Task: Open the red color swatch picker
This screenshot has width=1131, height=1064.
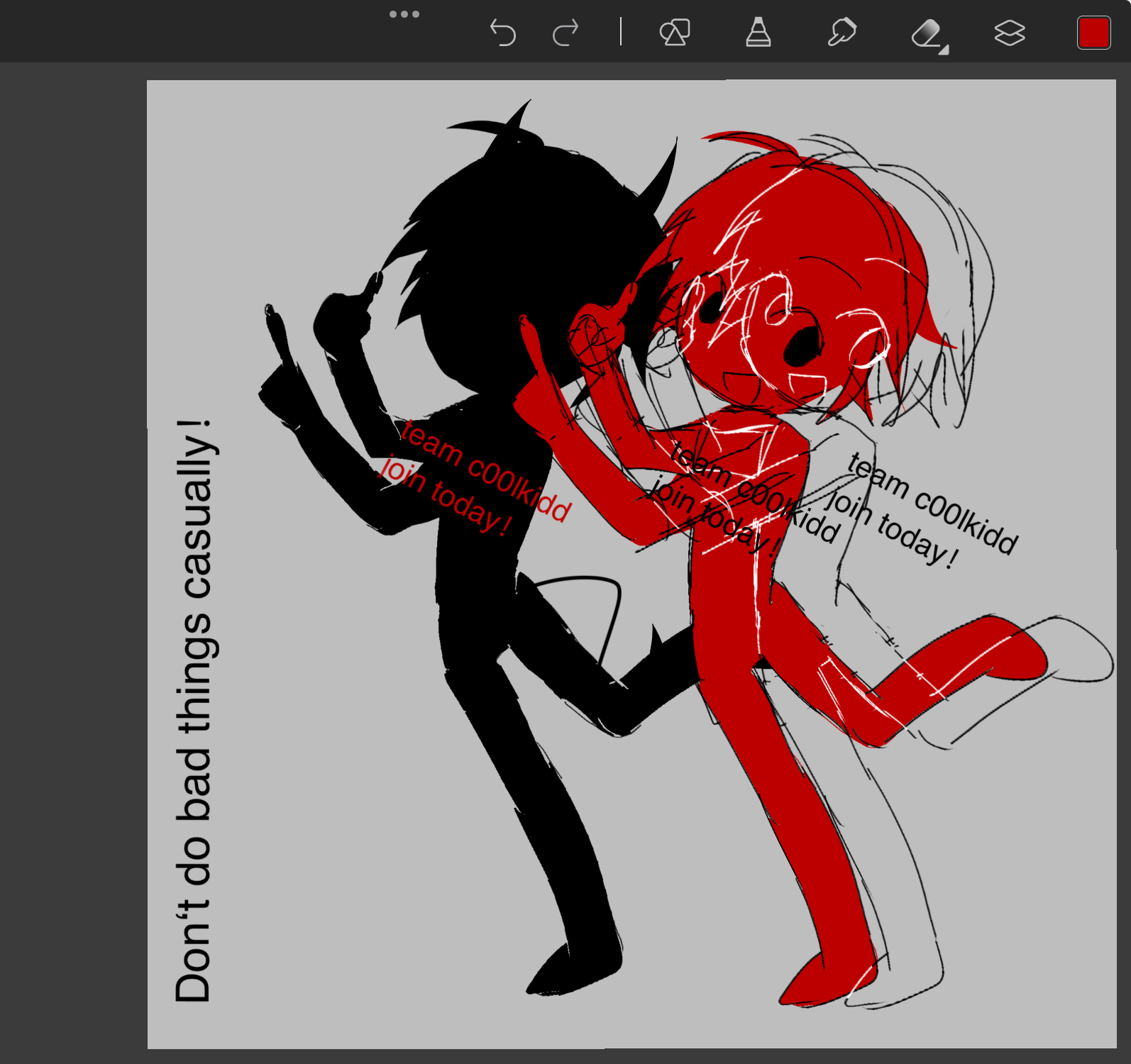Action: (x=1093, y=33)
